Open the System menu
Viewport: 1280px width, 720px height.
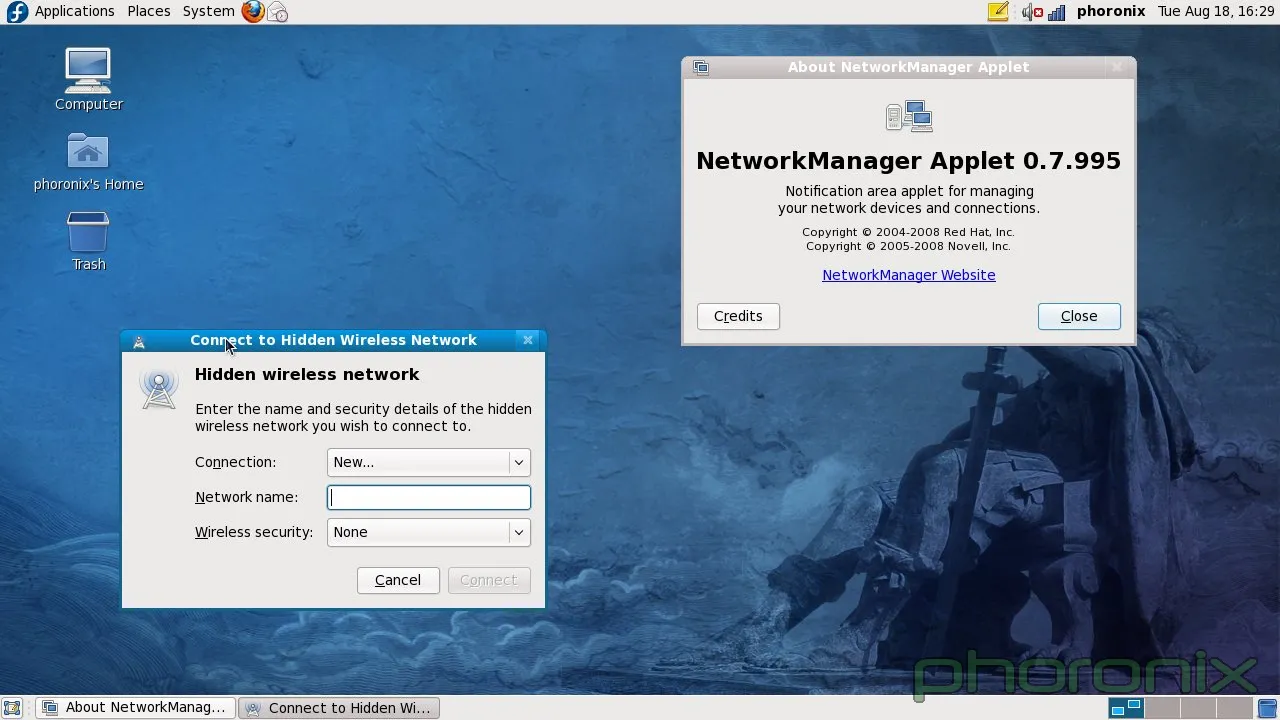(209, 11)
